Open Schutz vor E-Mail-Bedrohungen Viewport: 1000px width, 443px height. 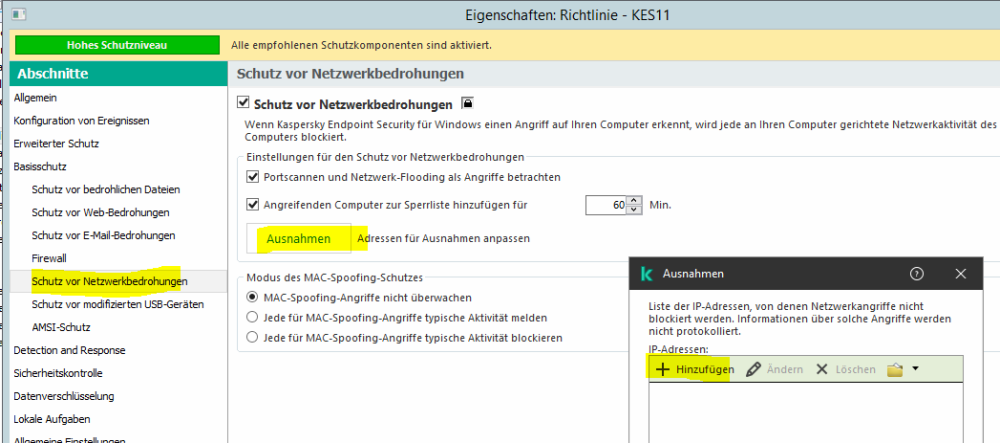point(103,235)
